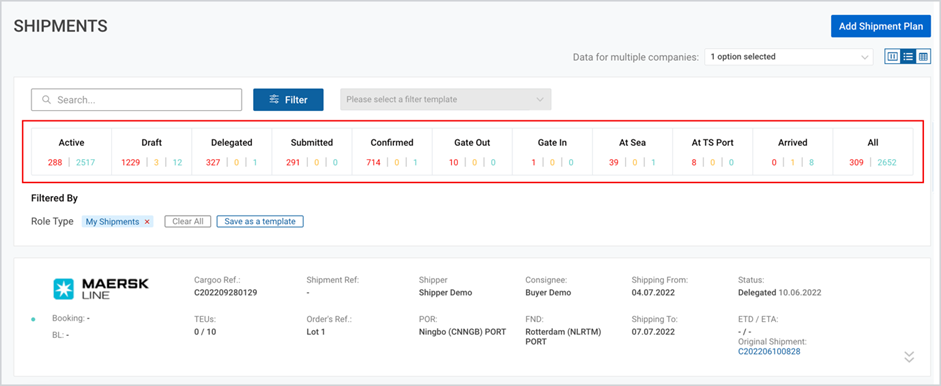Select the At TS Port status tab
Screen dimensions: 941x386
(712, 152)
